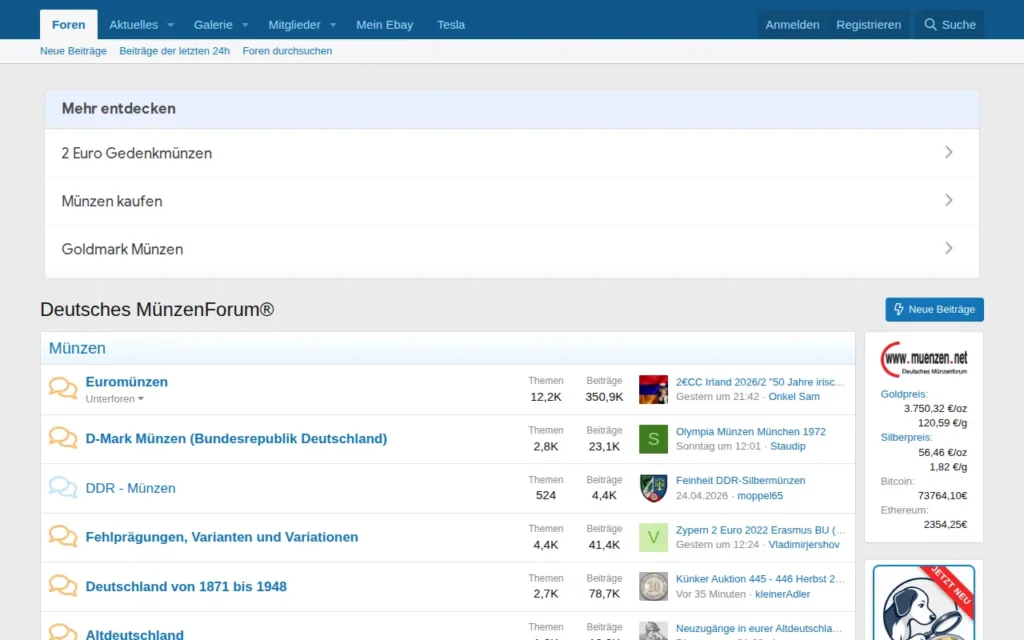Select the Münzen kaufen row text
The width and height of the screenshot is (1024, 640).
(x=112, y=201)
